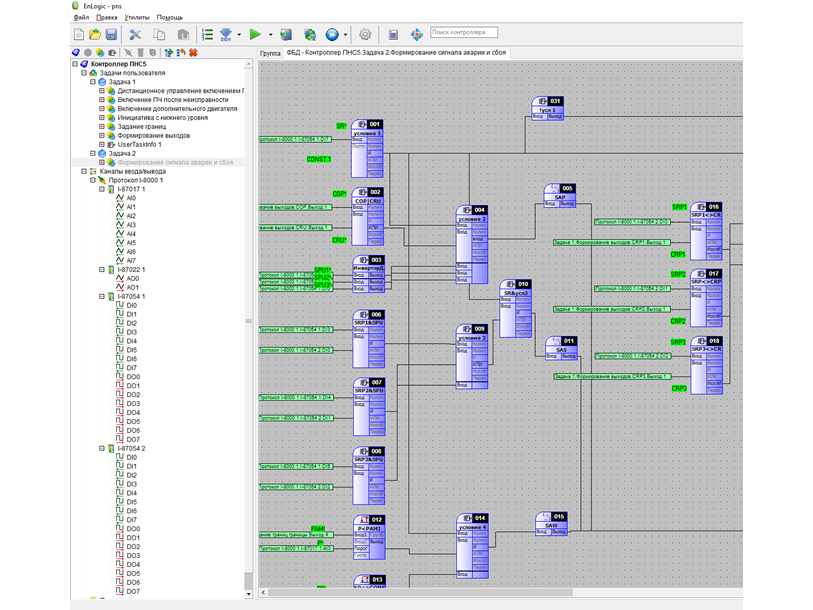This screenshot has height=610, width=813.
Task: Collapse the Задача 2 tree node
Action: click(x=93, y=154)
